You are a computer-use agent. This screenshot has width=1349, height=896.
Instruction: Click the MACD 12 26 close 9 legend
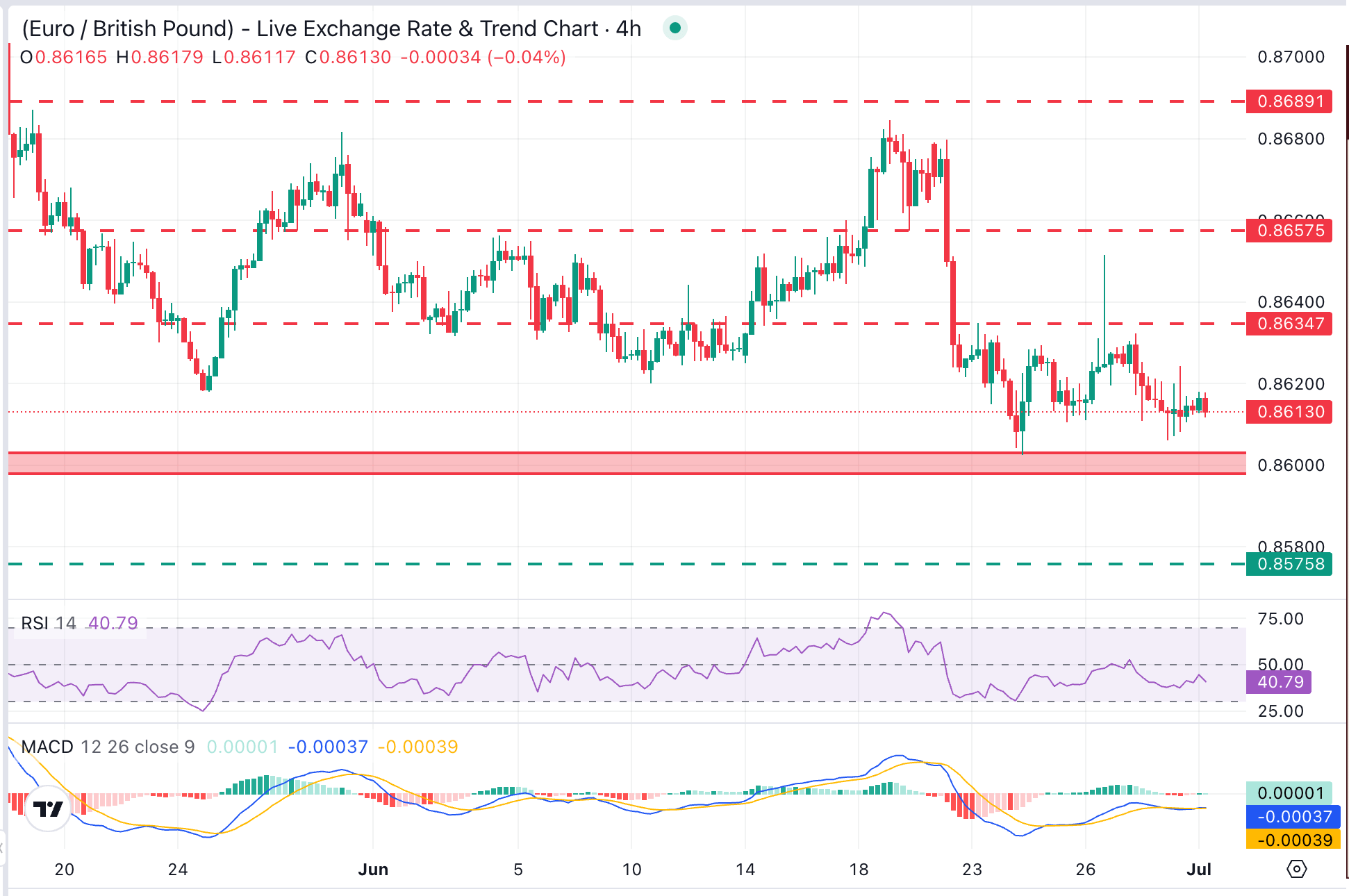108,747
